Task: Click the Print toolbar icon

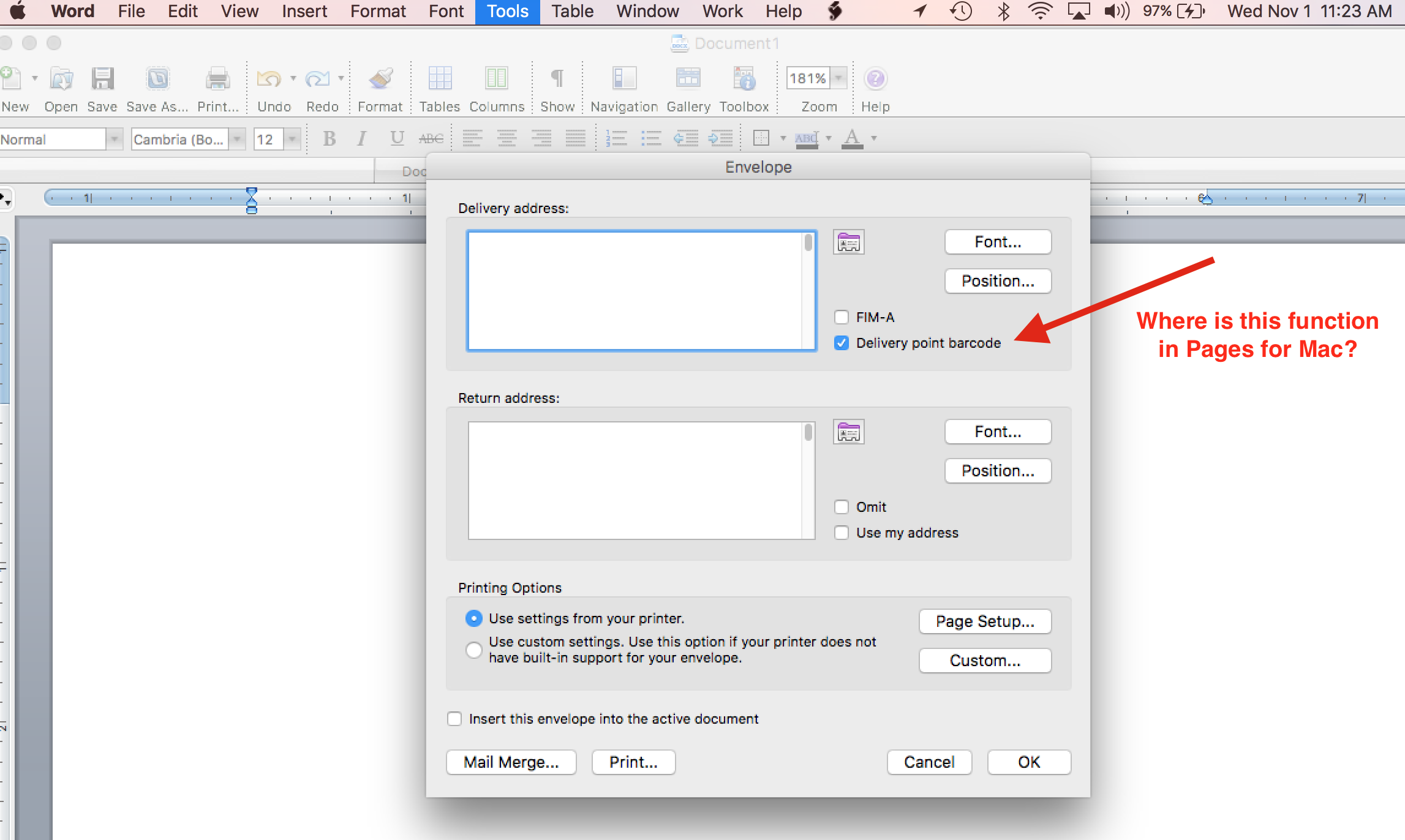Action: tap(217, 80)
